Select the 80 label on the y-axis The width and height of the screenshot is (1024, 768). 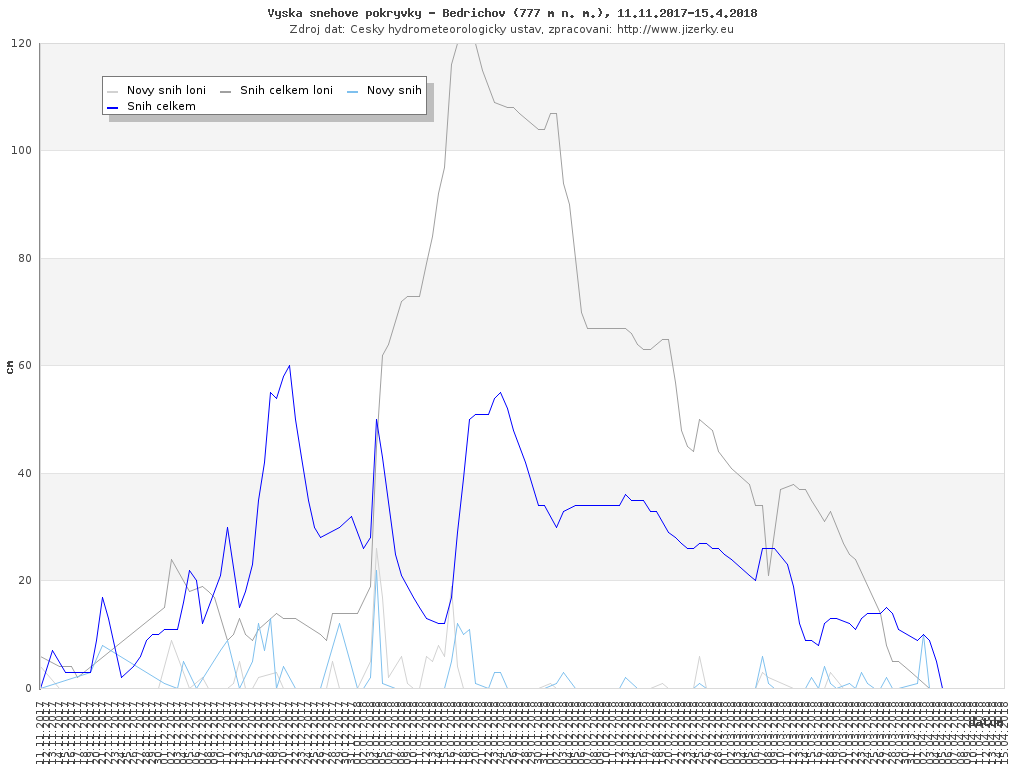(x=24, y=258)
